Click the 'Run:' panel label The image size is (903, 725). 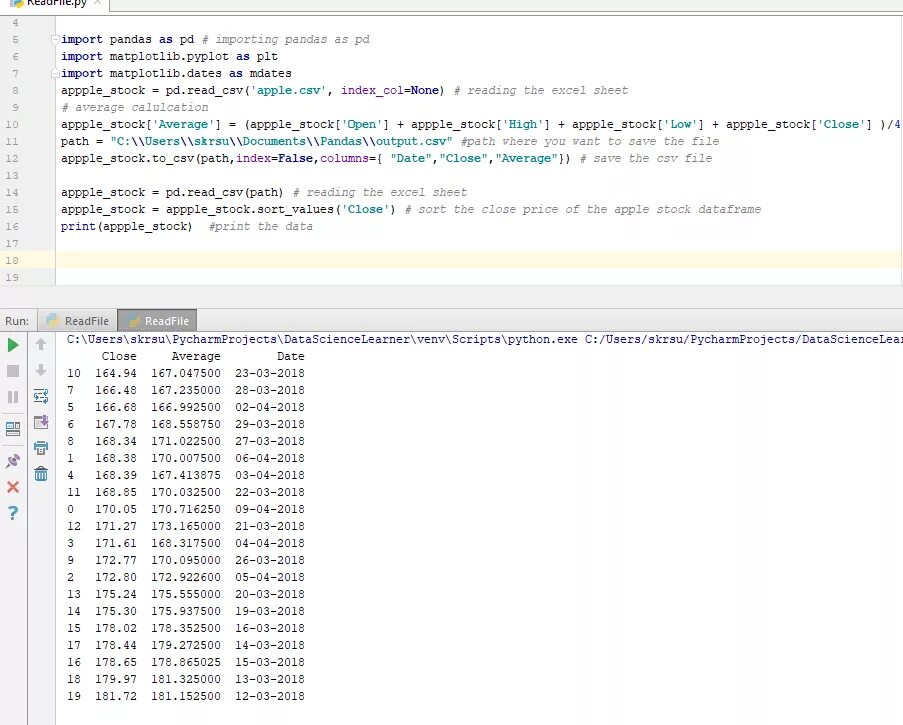[x=17, y=321]
